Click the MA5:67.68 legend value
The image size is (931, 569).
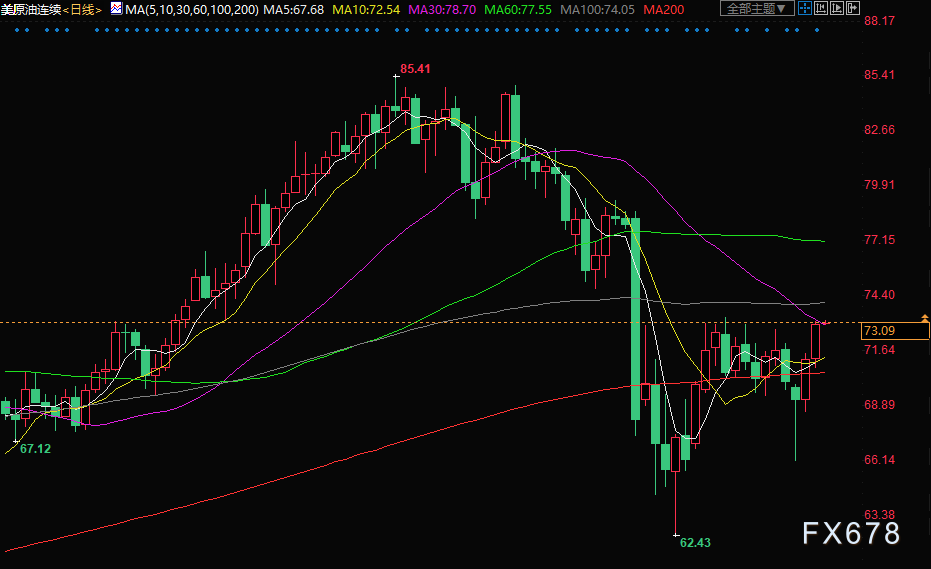[x=293, y=10]
